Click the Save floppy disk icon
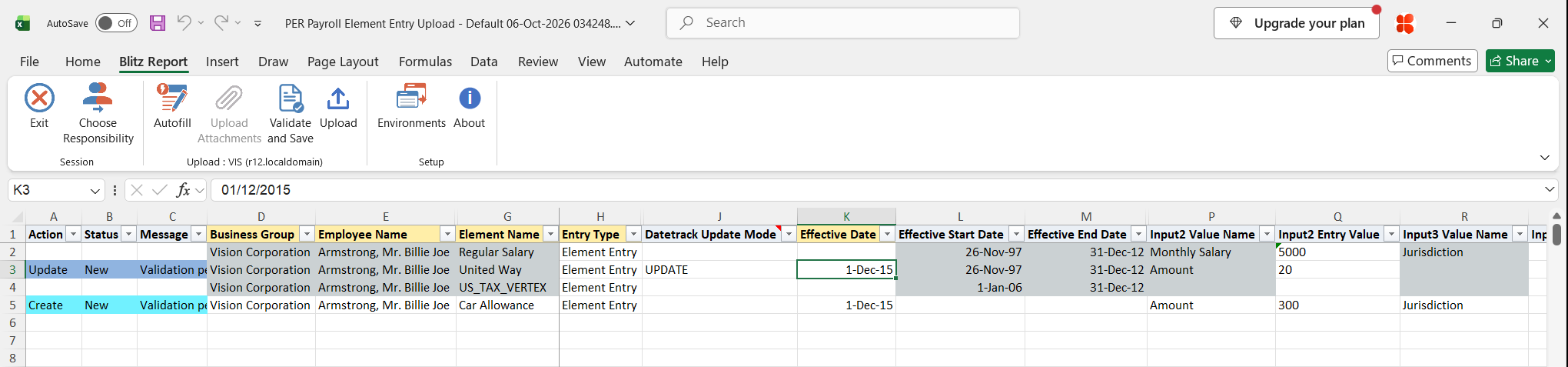Screen dimensions: 1568x367 click(158, 23)
